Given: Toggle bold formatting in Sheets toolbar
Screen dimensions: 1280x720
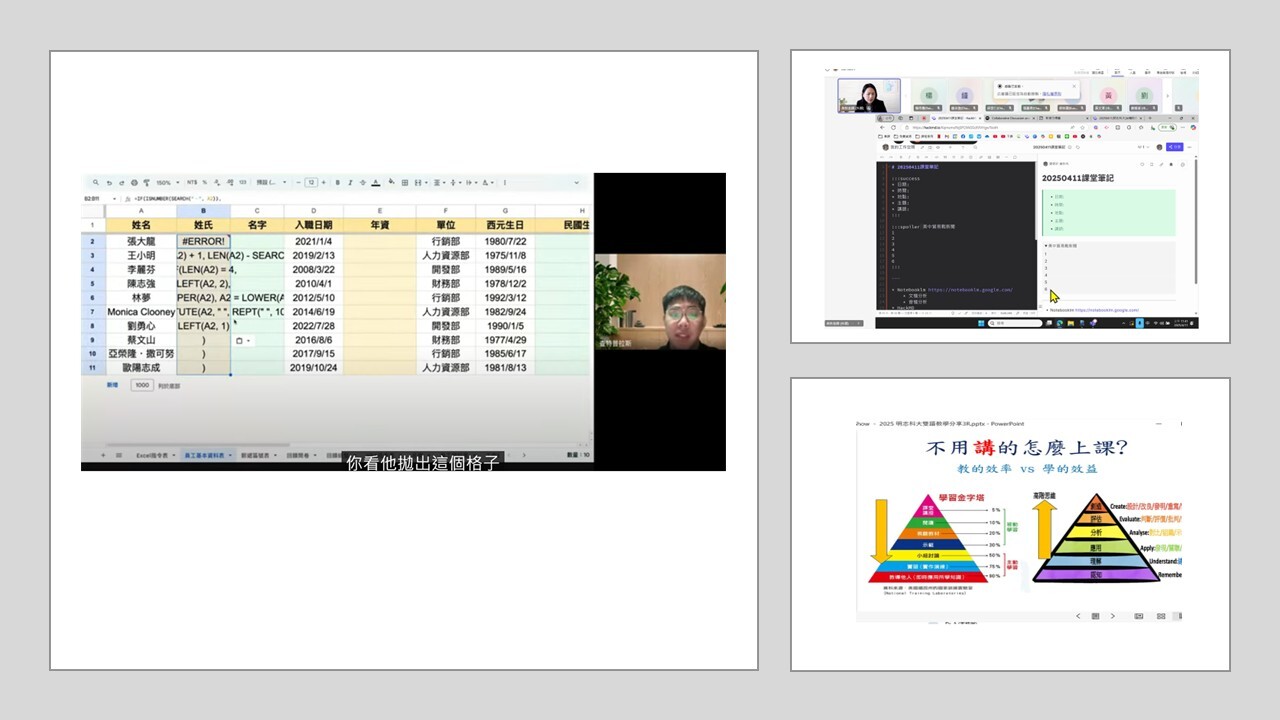Looking at the screenshot, I should pos(337,183).
